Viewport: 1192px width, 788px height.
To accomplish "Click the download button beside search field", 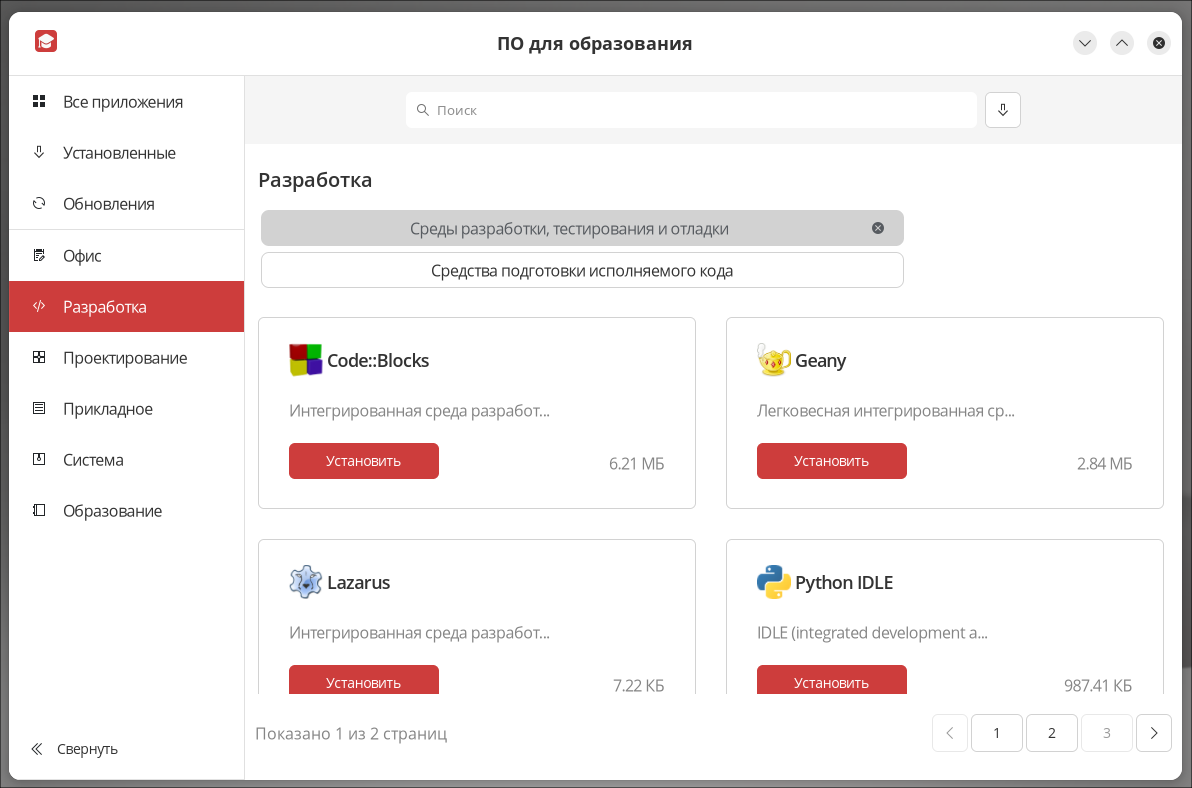I will click(x=1003, y=110).
